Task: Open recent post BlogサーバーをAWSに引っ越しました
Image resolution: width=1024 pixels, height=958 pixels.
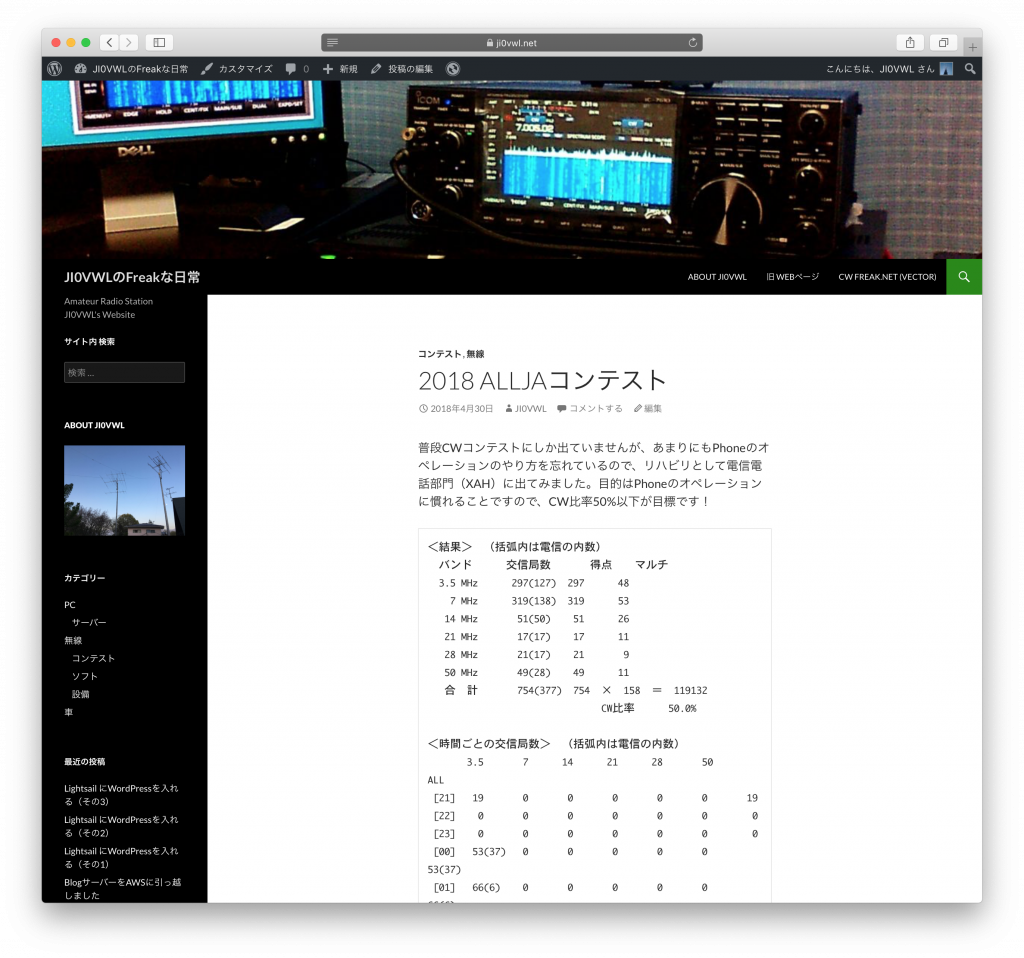Action: tap(122, 889)
